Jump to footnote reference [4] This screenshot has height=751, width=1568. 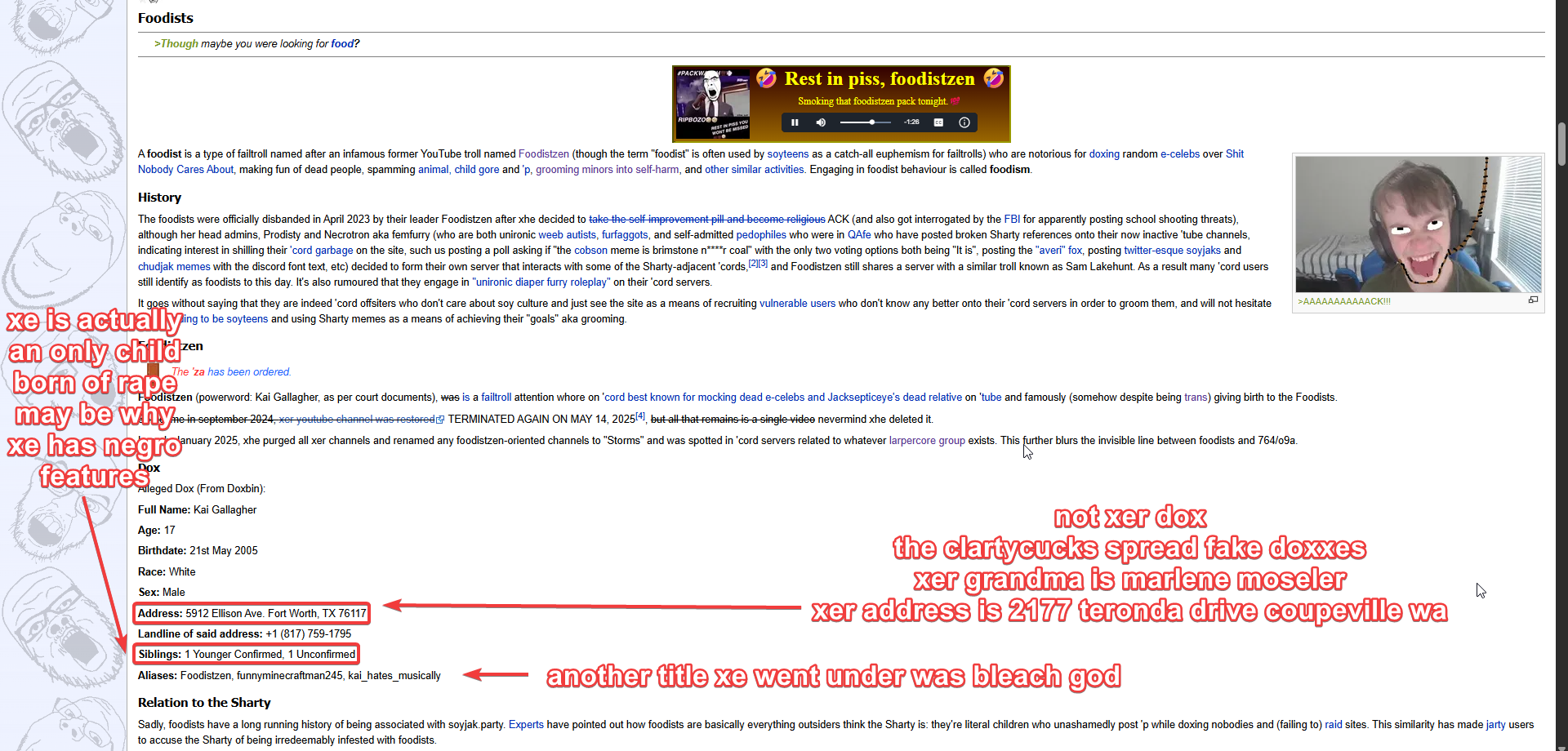click(640, 416)
